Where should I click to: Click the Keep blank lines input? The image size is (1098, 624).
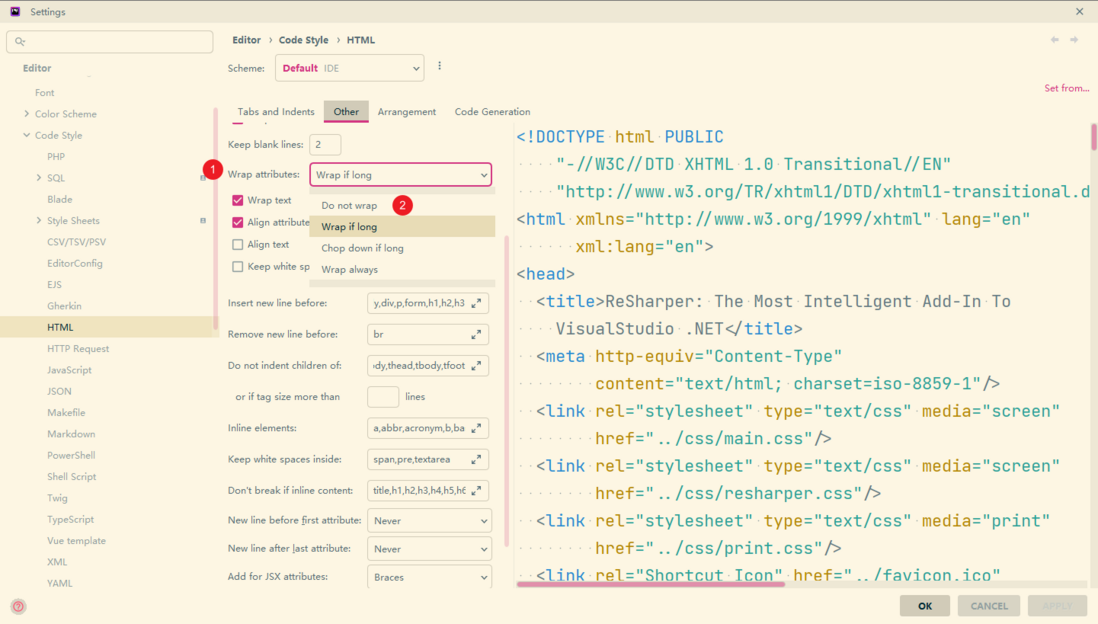coord(325,144)
